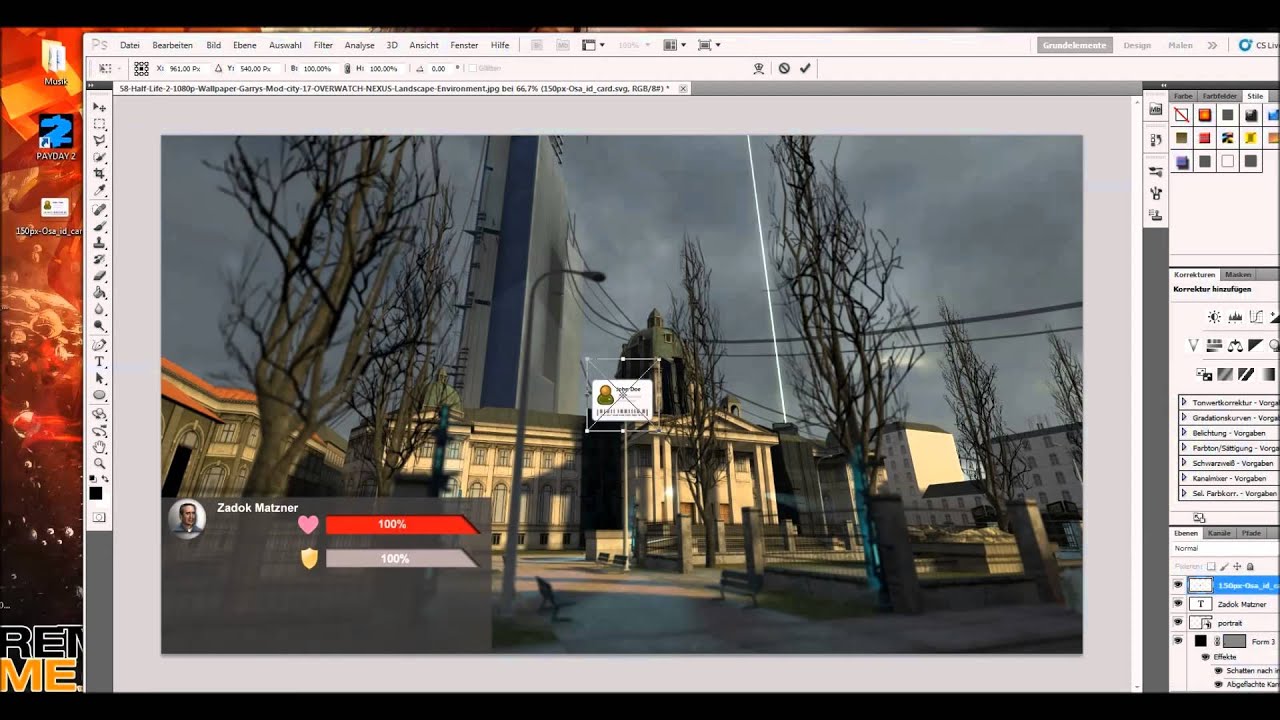
Task: Select the Eyedropper tool
Action: [x=99, y=190]
